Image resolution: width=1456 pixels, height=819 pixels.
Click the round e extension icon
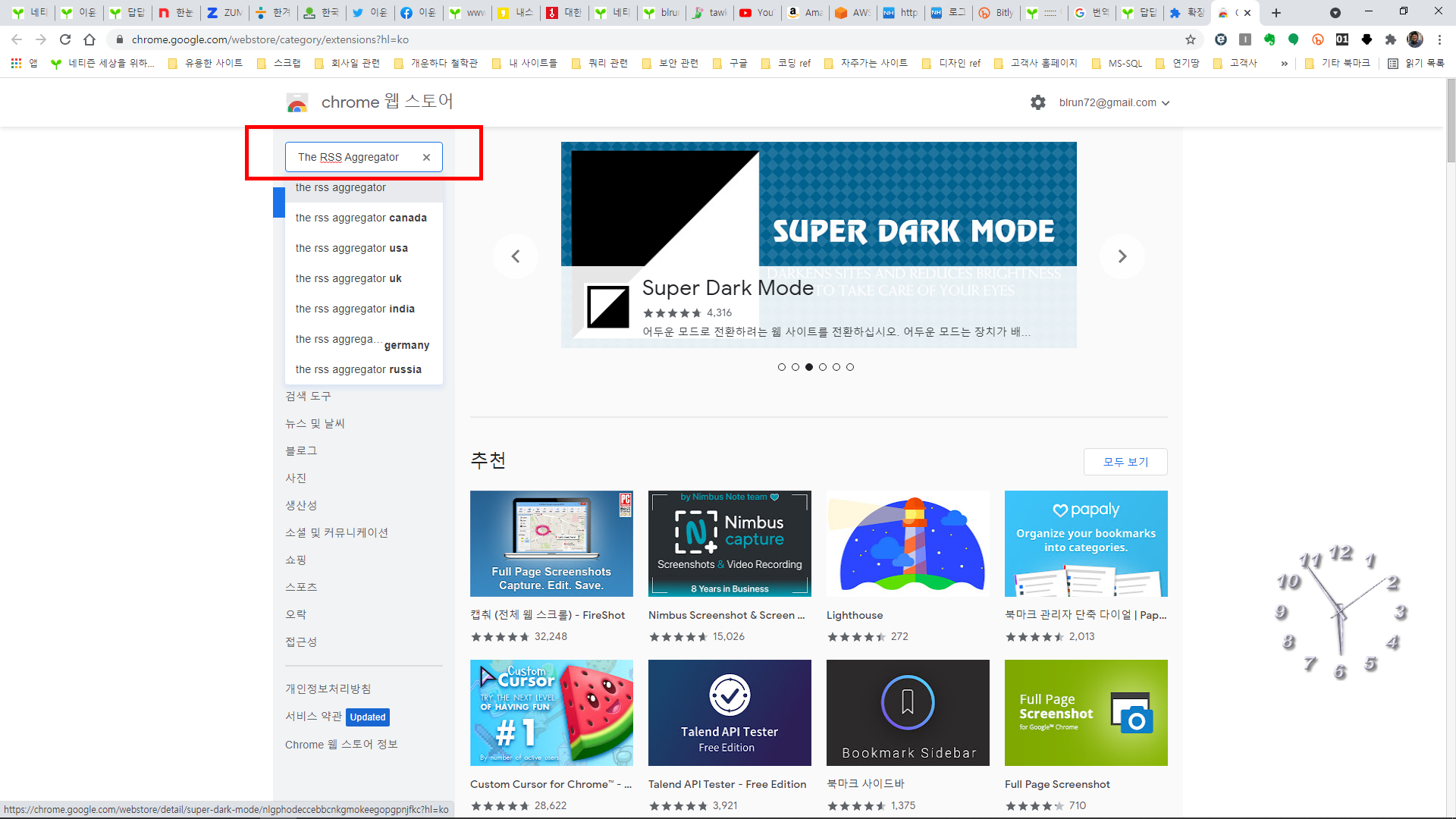[1221, 39]
